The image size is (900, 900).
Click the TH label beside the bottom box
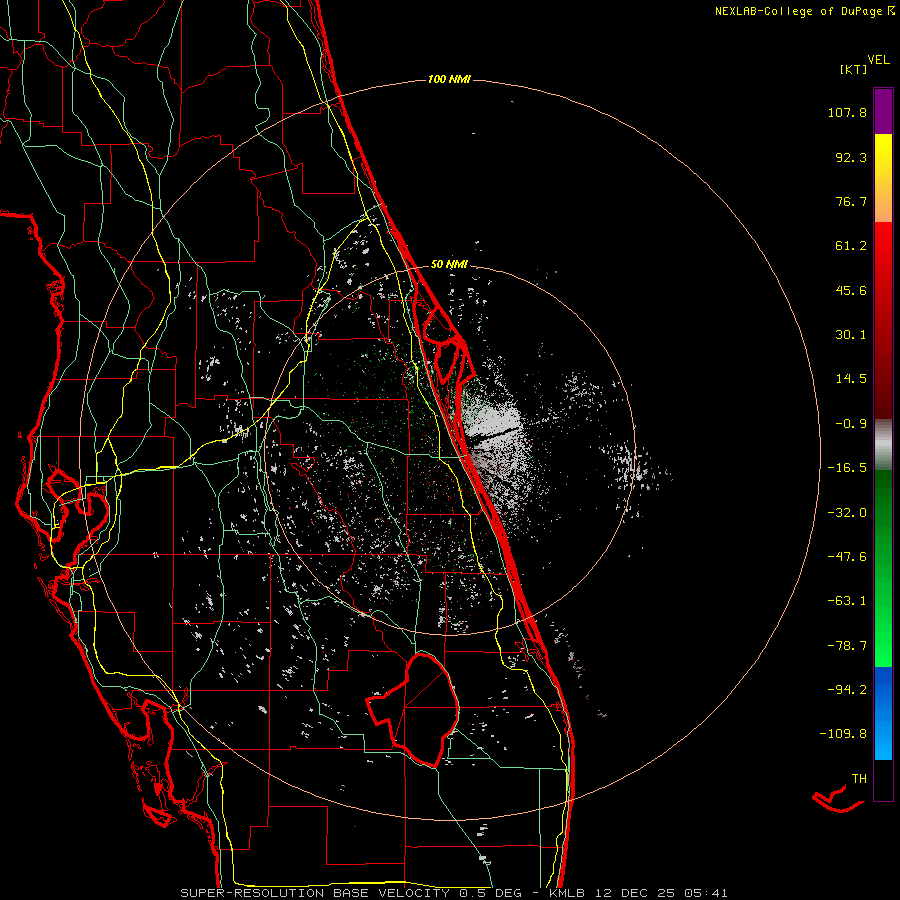(x=858, y=778)
